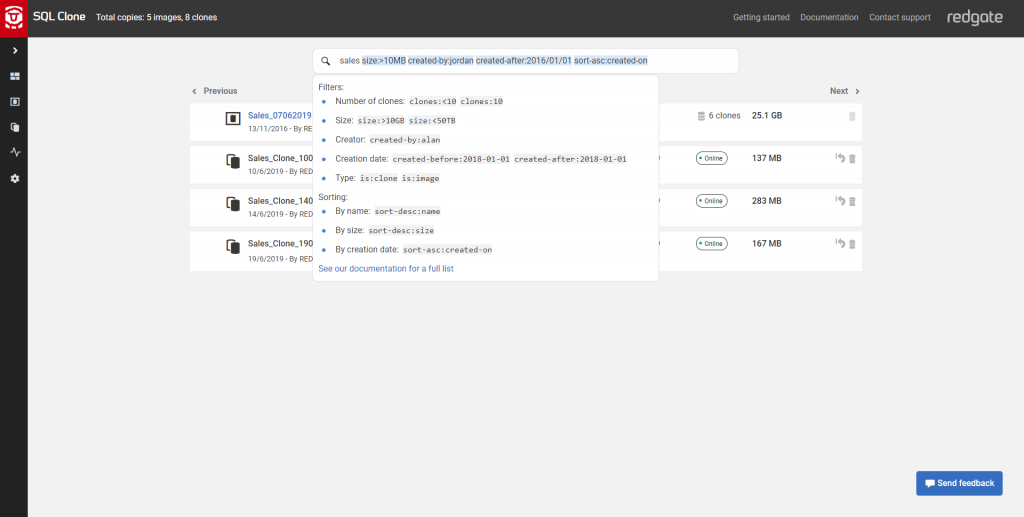Image resolution: width=1024 pixels, height=517 pixels.
Task: Reset the 167 MB clone
Action: [x=840, y=243]
